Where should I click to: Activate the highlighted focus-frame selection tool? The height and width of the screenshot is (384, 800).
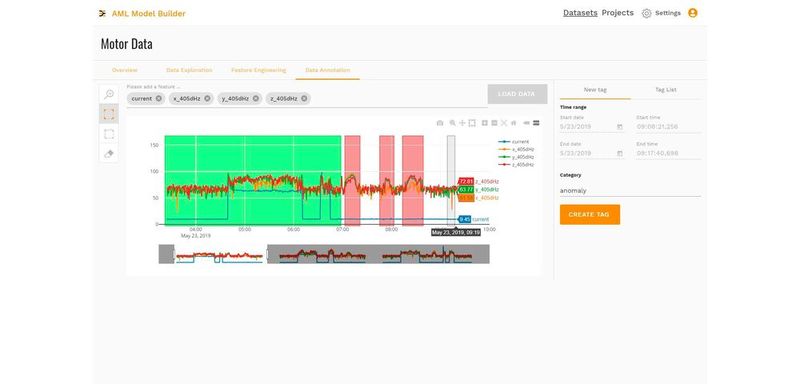click(109, 114)
